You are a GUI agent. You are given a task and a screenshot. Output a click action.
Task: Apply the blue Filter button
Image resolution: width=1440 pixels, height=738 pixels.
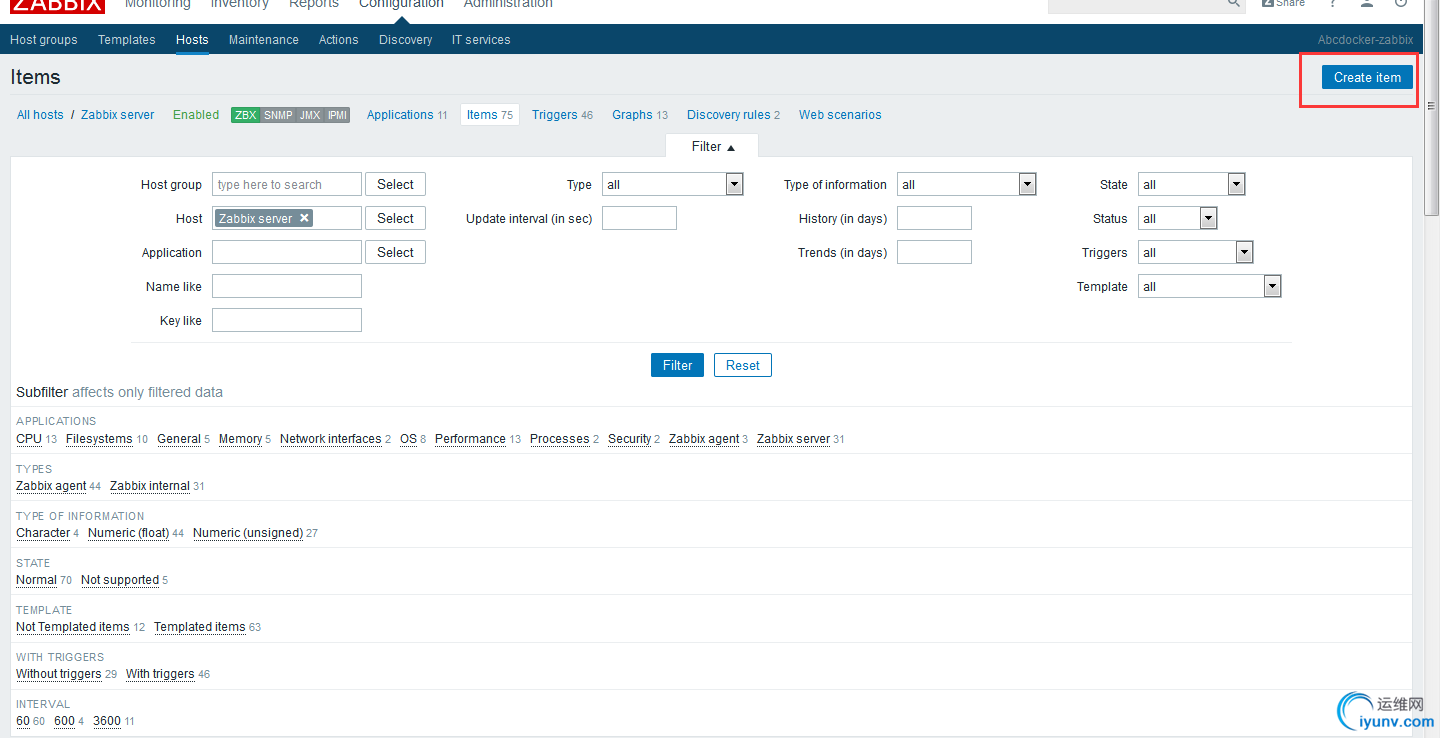pyautogui.click(x=677, y=365)
